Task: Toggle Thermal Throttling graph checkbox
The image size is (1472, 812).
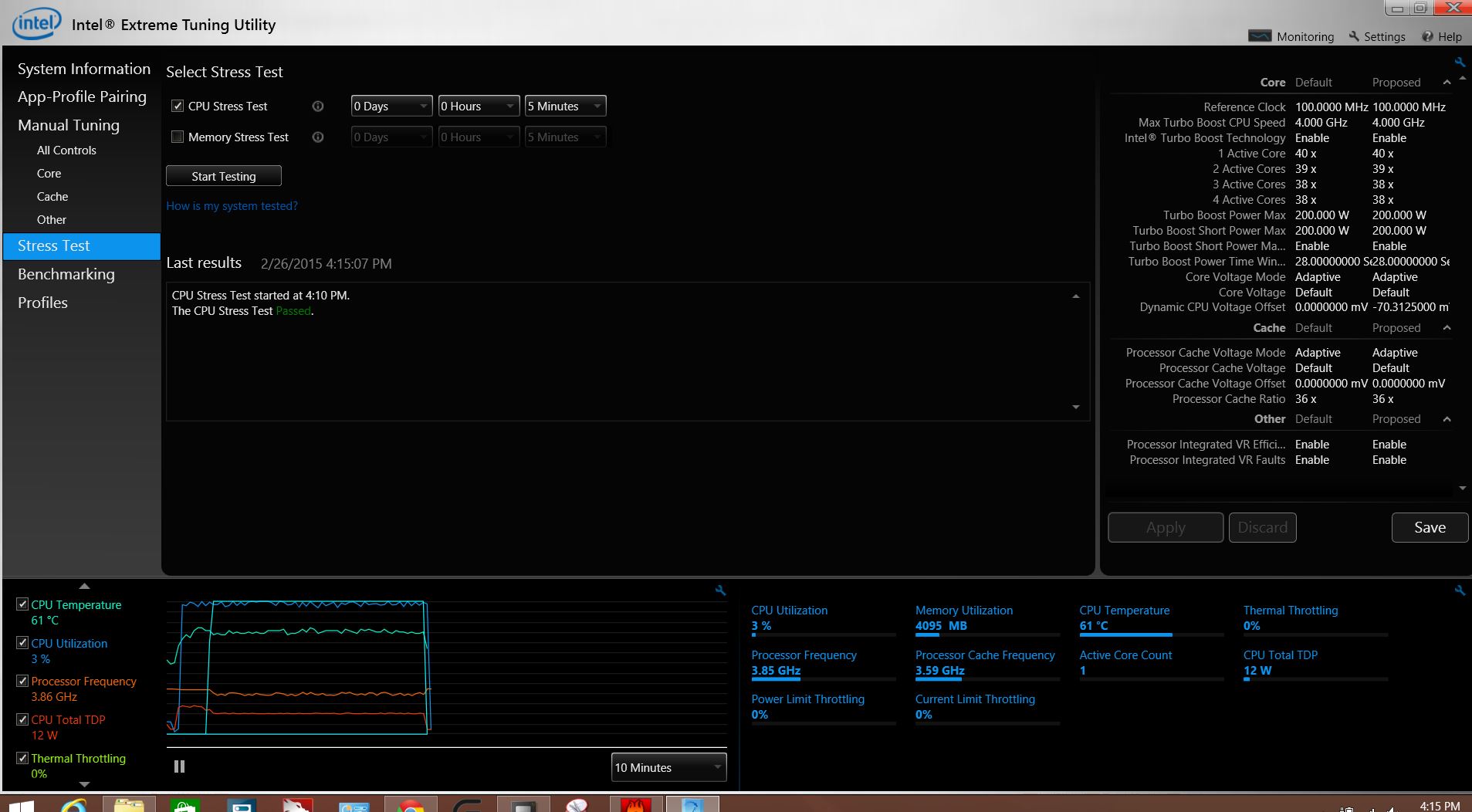Action: 22,758
